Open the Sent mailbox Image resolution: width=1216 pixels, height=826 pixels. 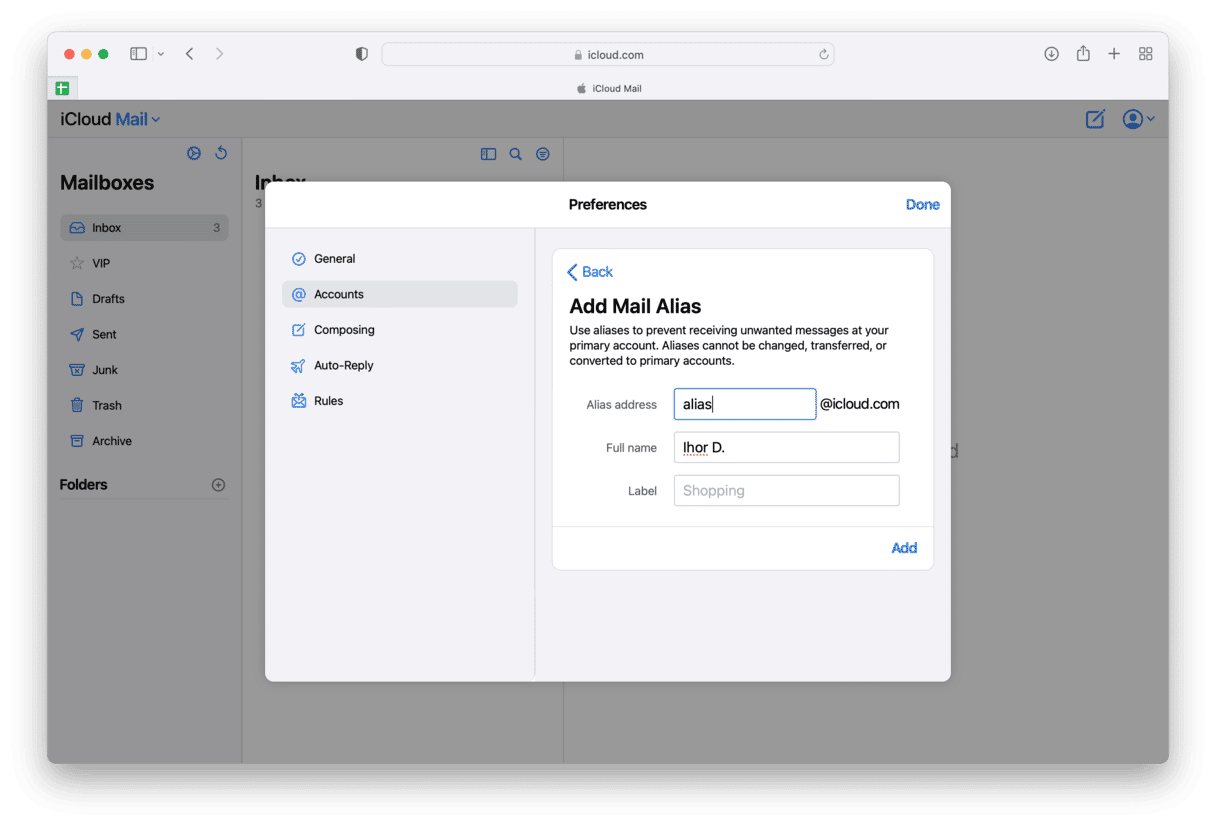pyautogui.click(x=144, y=334)
